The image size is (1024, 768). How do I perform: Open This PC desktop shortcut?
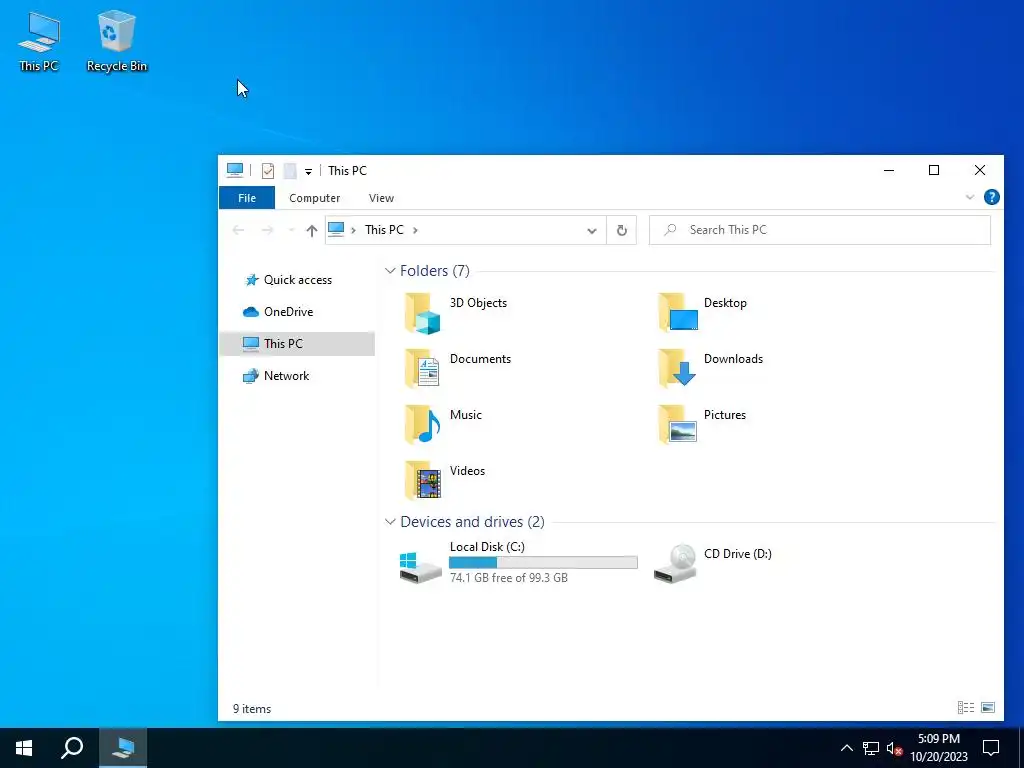(x=39, y=40)
